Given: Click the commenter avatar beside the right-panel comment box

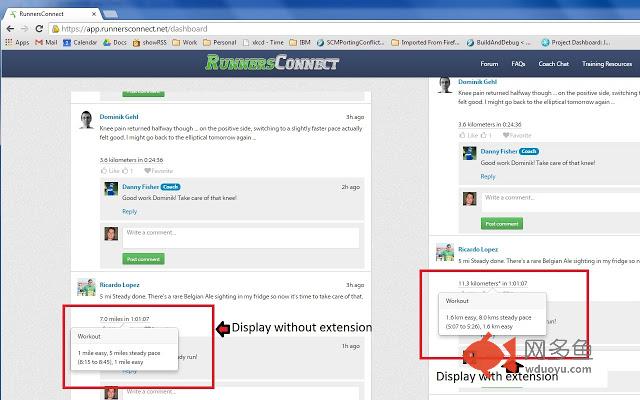Looking at the screenshot, I should [469, 199].
